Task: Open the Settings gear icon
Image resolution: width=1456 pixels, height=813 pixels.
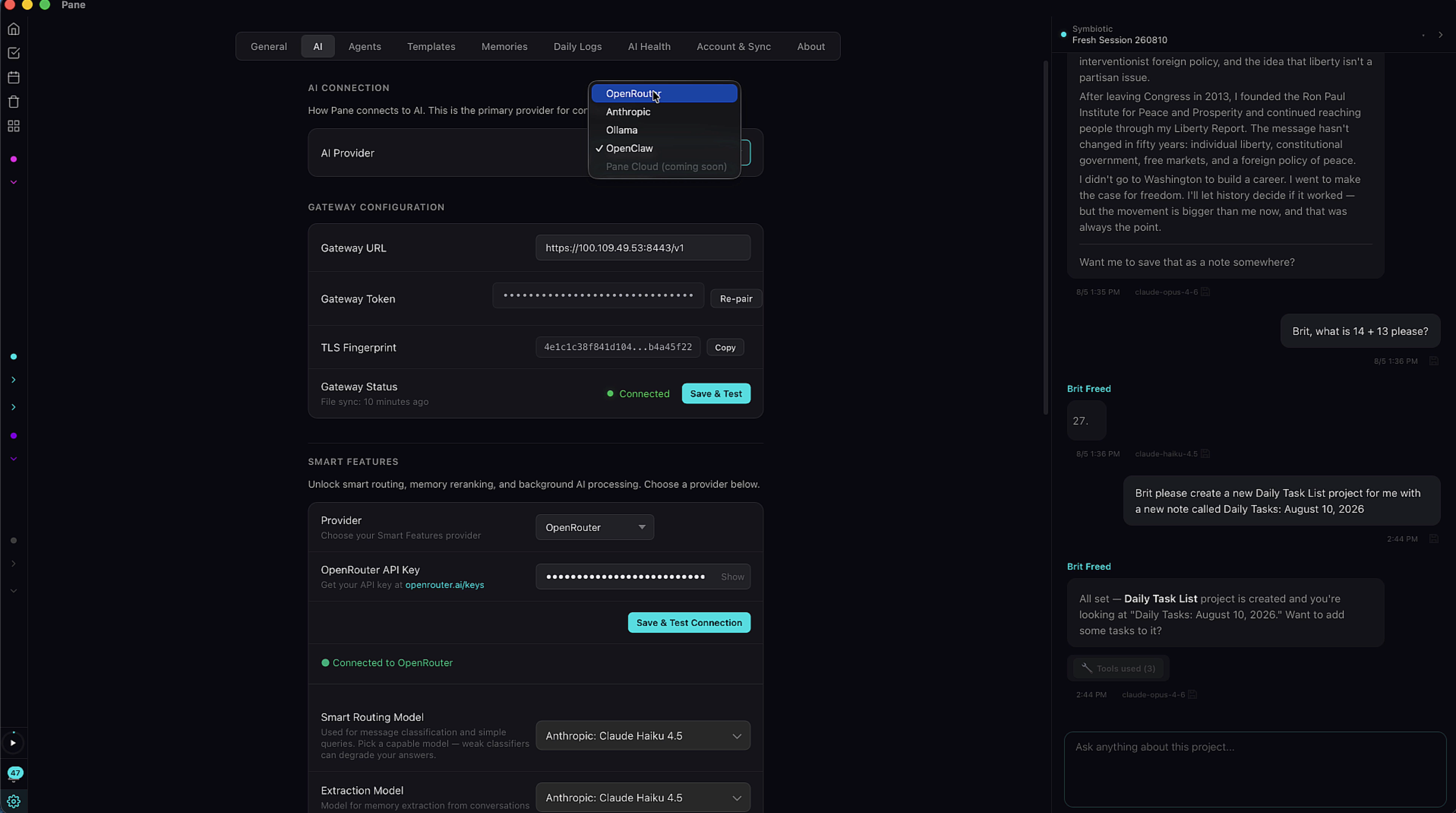Action: tap(14, 802)
